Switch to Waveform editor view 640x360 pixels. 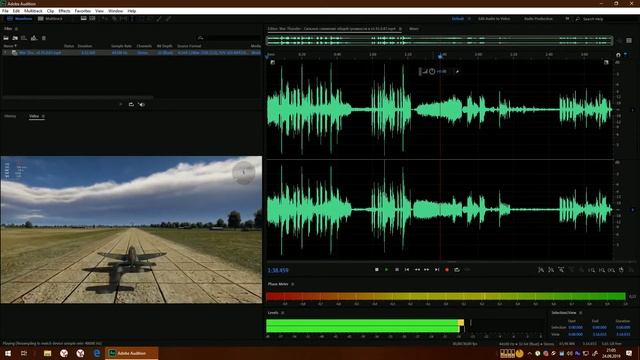pyautogui.click(x=20, y=19)
